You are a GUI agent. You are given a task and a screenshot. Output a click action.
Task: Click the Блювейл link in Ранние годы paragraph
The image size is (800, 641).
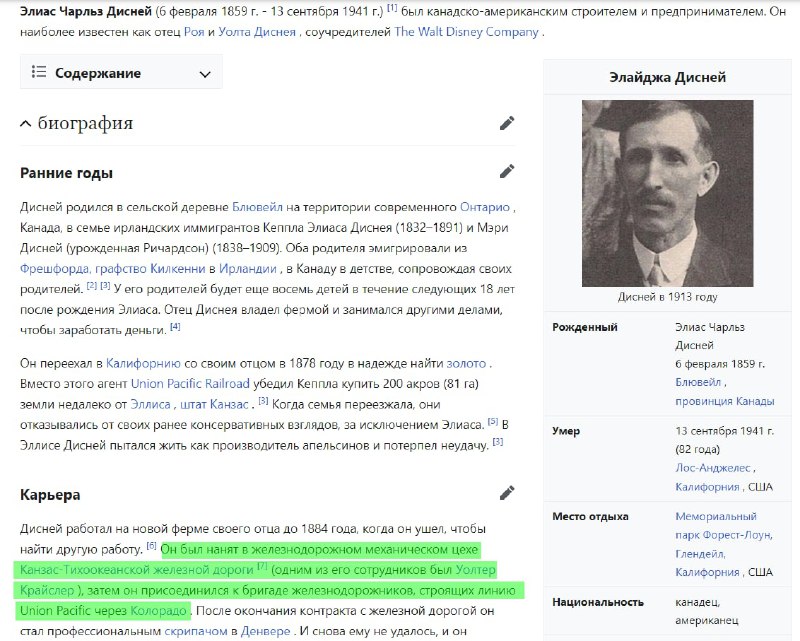click(x=257, y=207)
